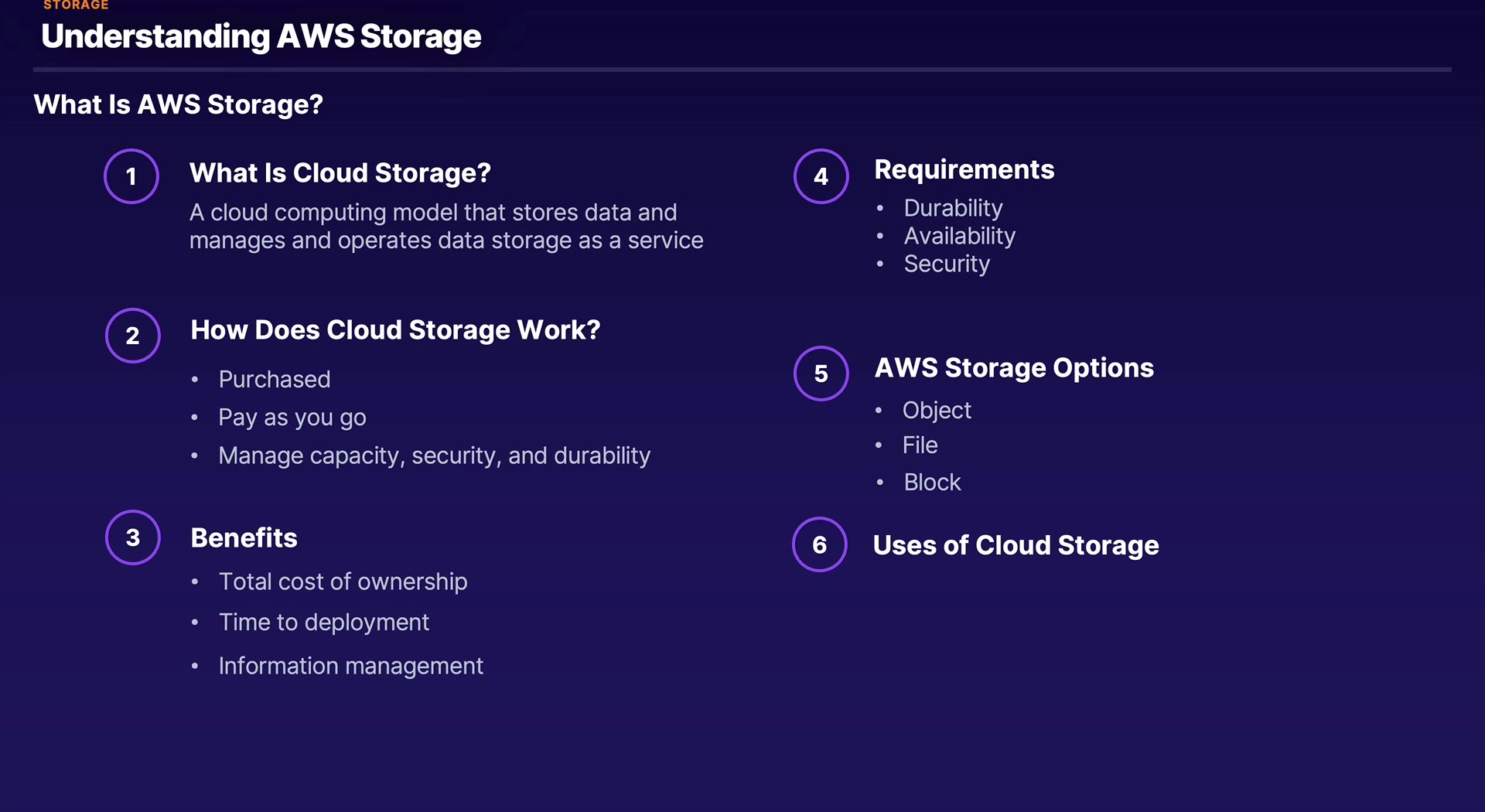Select the Benefits heading

[244, 537]
